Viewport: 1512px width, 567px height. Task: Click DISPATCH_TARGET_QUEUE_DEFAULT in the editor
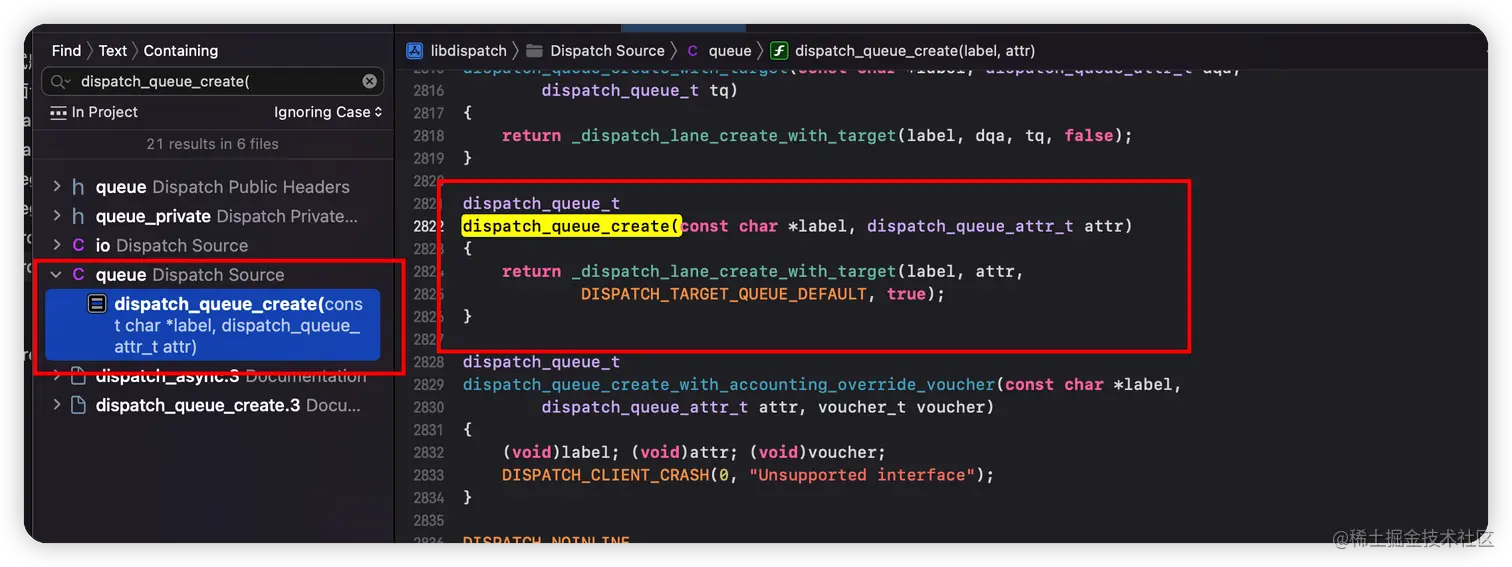(724, 294)
